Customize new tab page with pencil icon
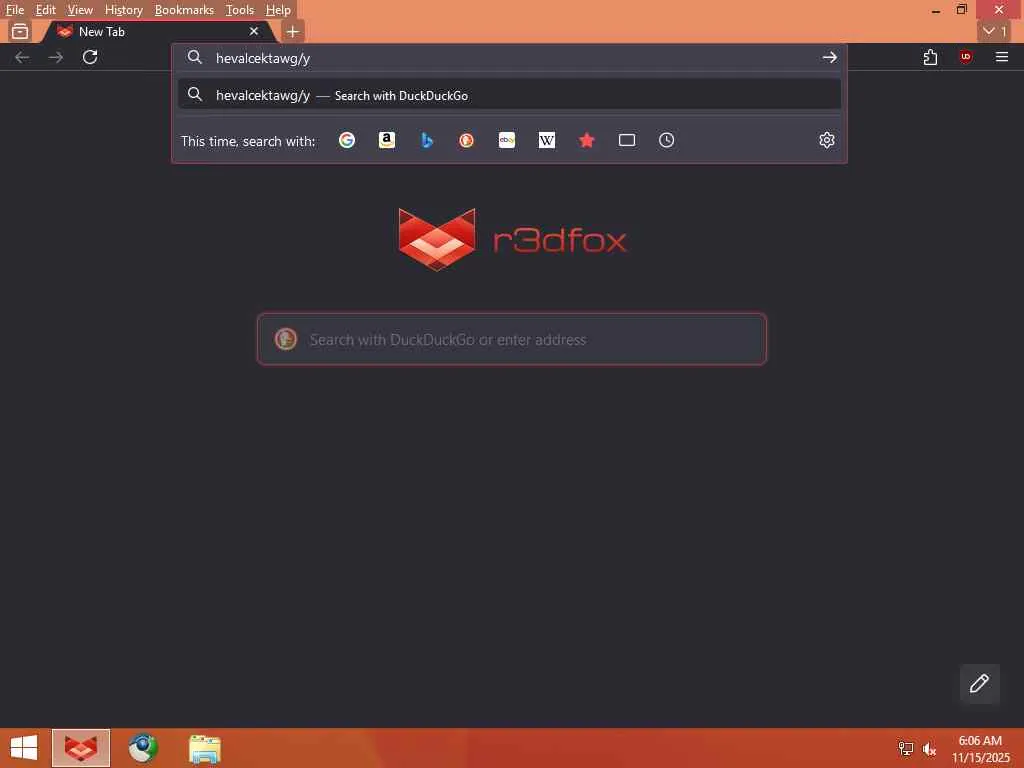The height and width of the screenshot is (768, 1024). [979, 683]
